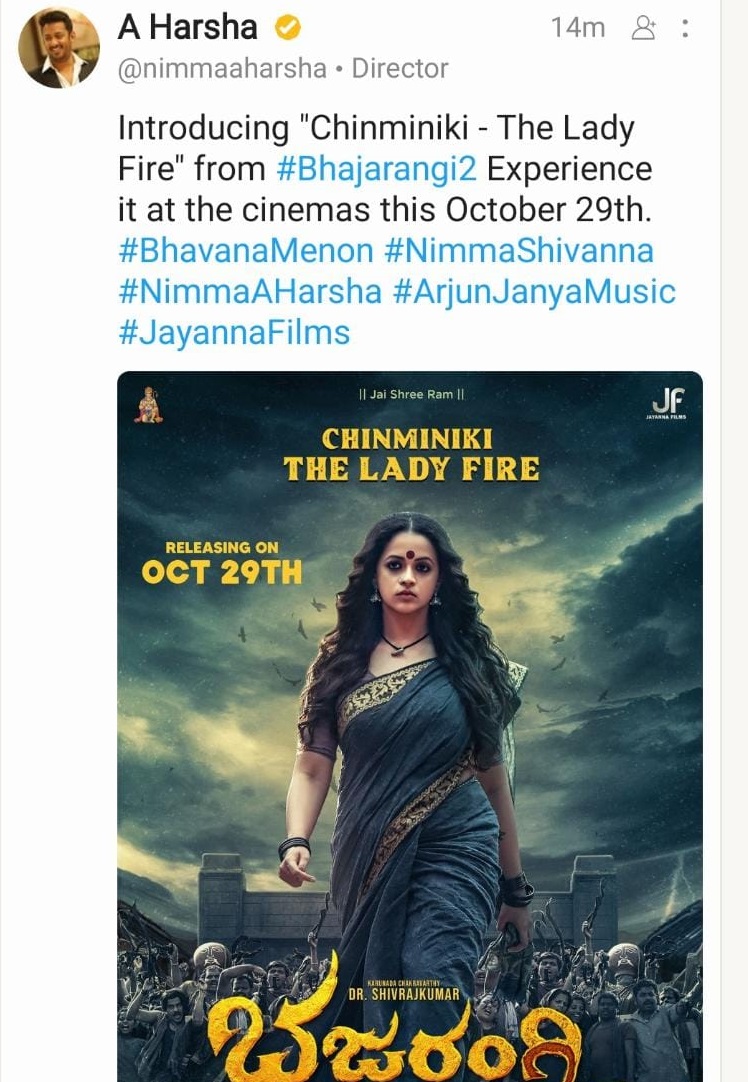Viewport: 748px width, 1082px height.
Task: Open the #NimmaShivanna hashtag link
Action: [519, 250]
